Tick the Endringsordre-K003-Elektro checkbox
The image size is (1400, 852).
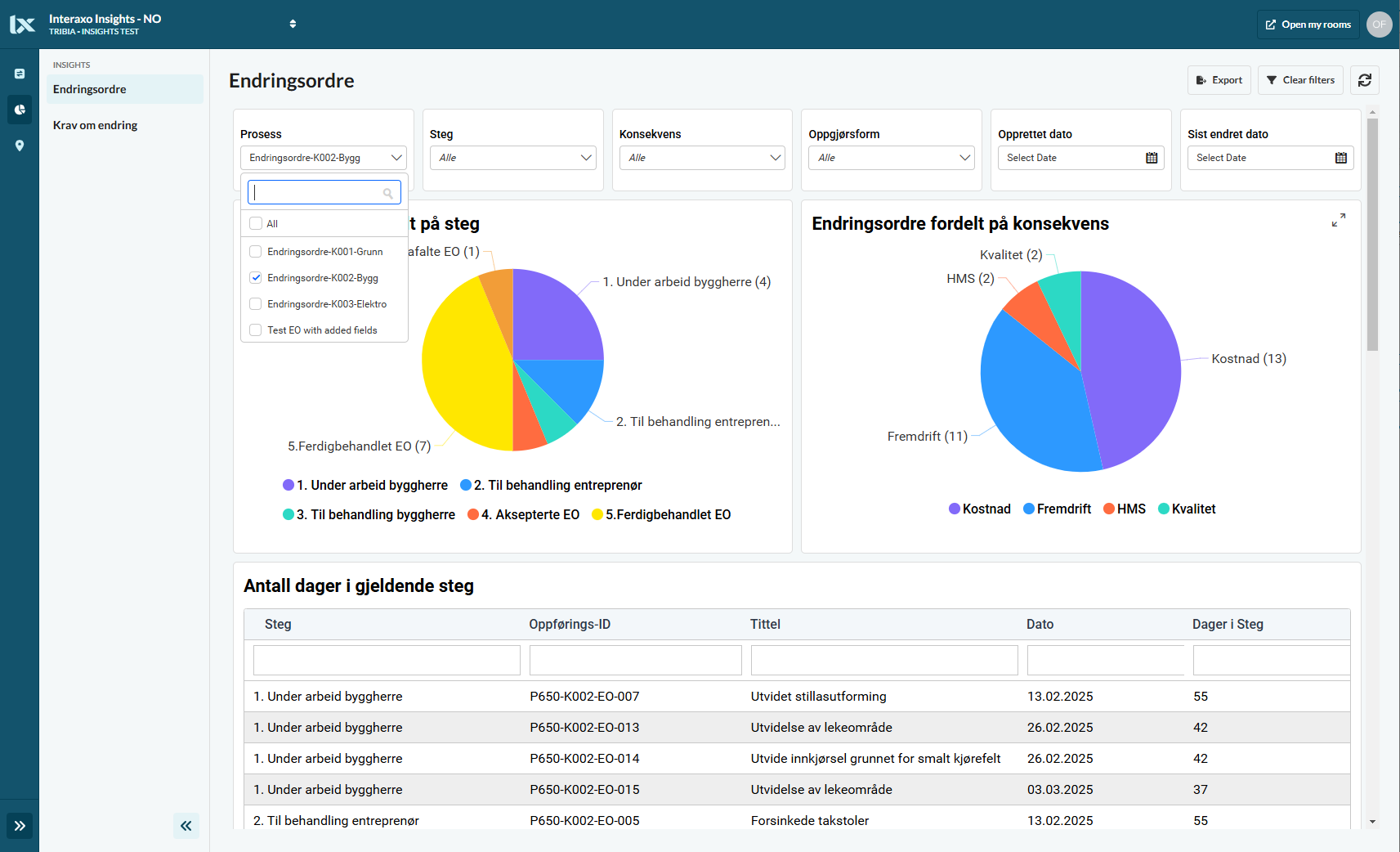(256, 304)
